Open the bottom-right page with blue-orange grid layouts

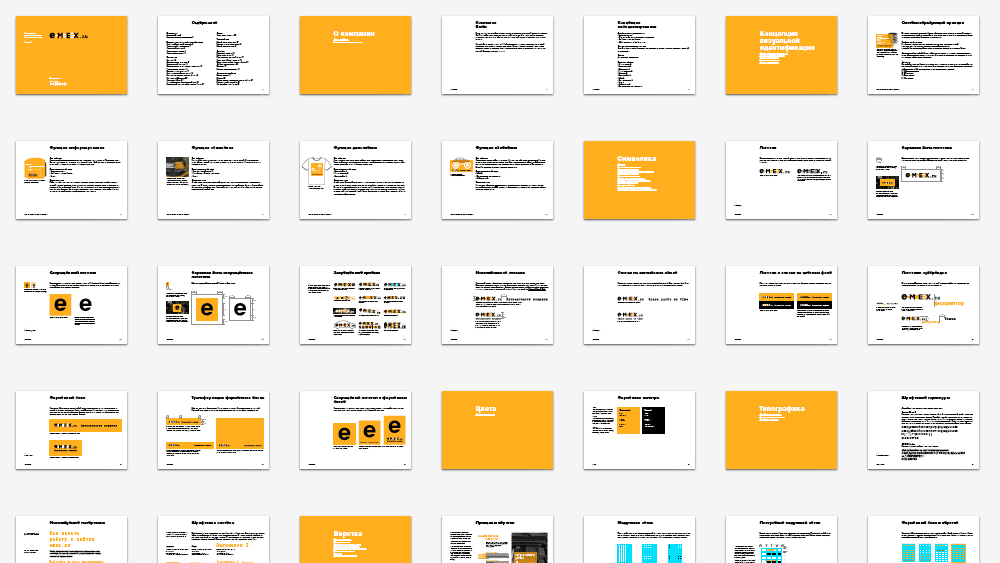(923, 540)
